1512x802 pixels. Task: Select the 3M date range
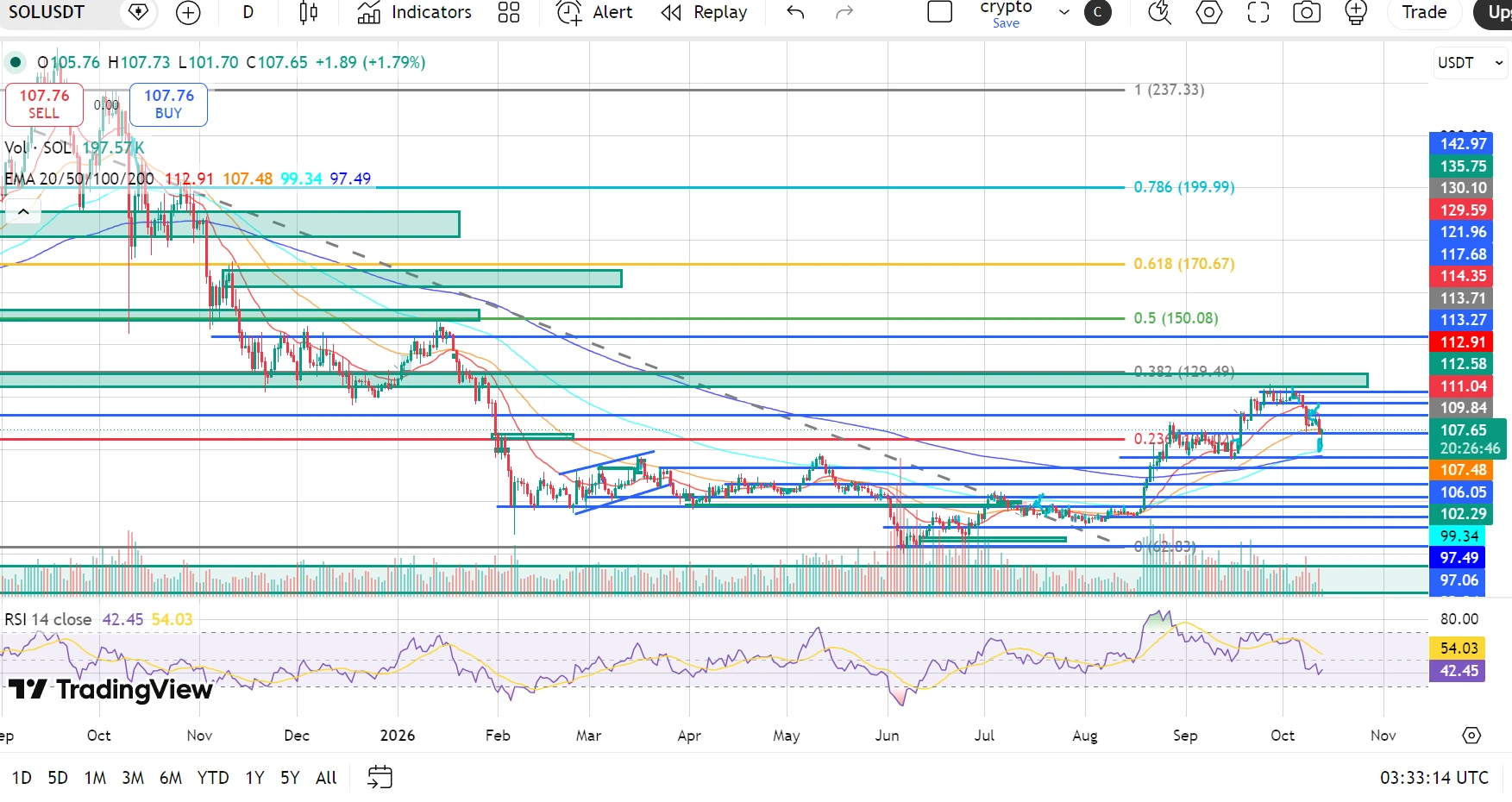click(133, 778)
